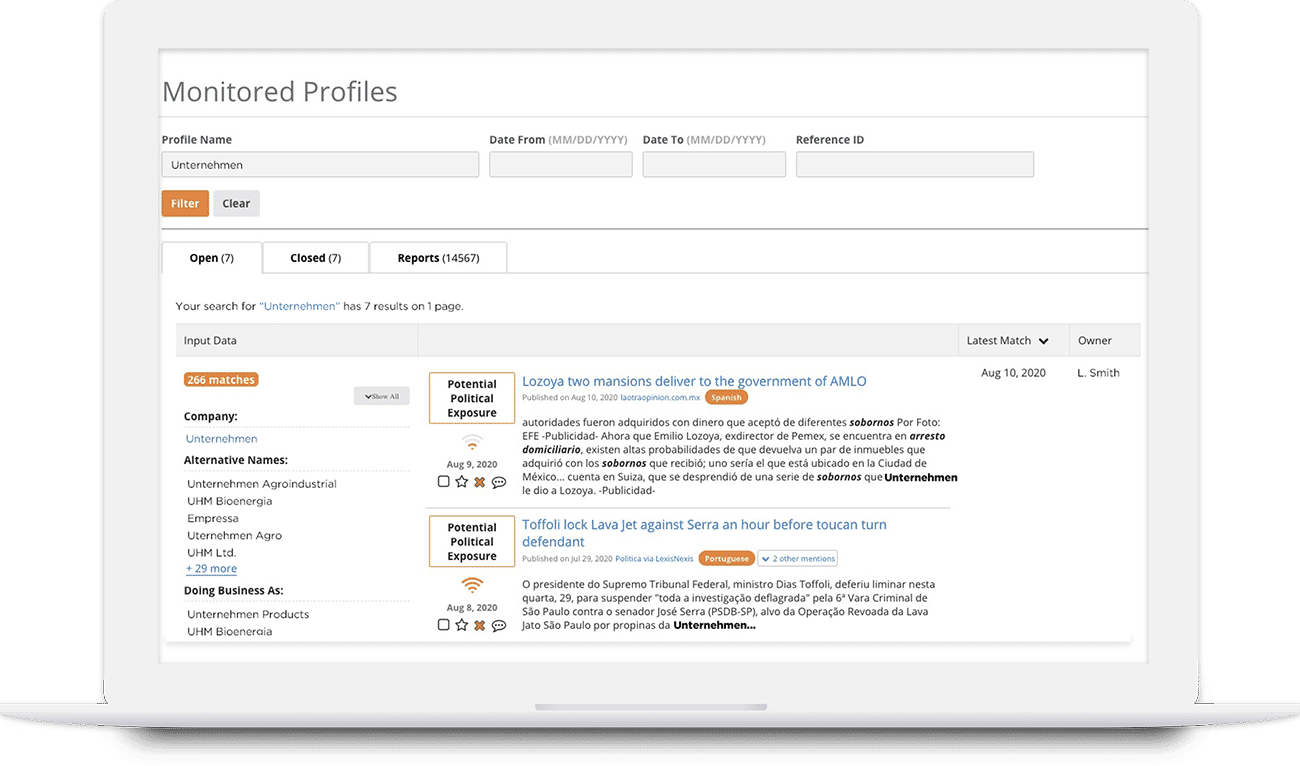The height and width of the screenshot is (766, 1300).
Task: Switch to the Closed (7) tab
Action: click(x=316, y=258)
